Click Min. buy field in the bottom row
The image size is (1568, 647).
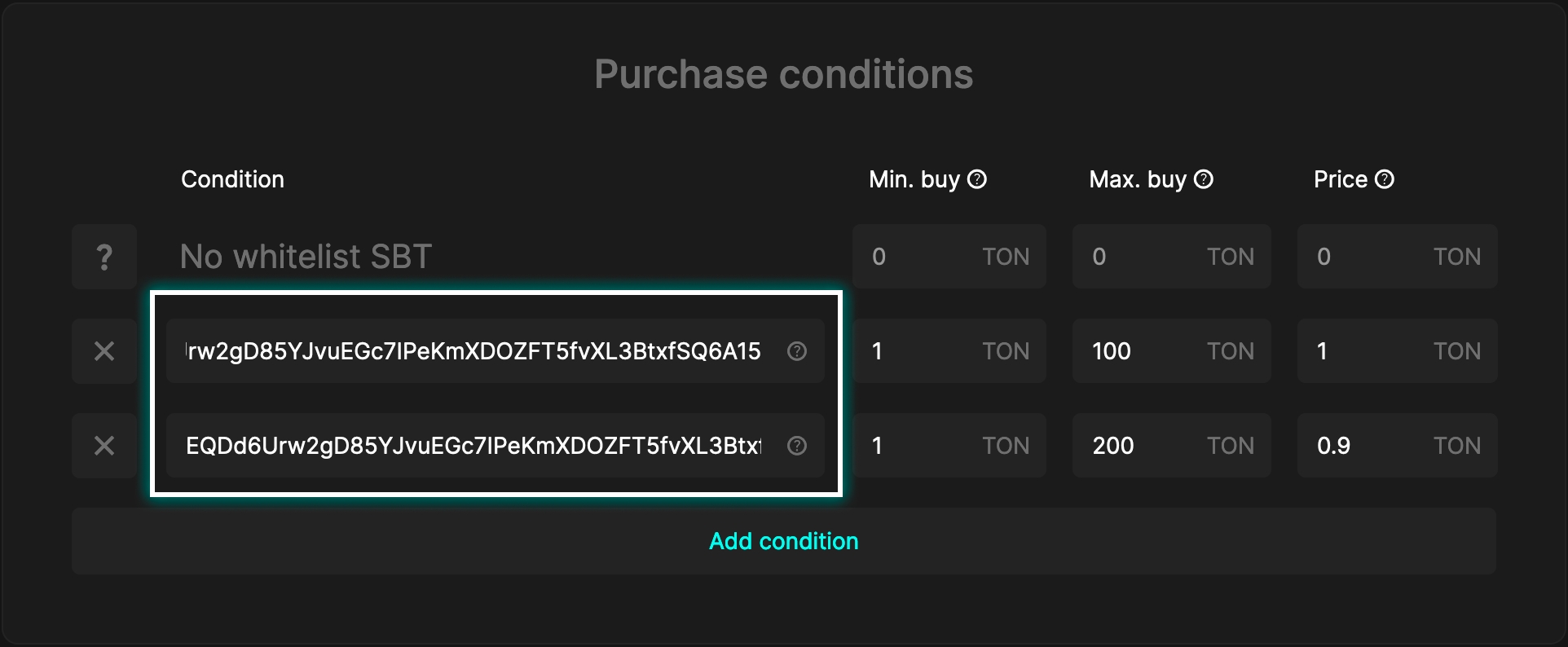click(921, 446)
